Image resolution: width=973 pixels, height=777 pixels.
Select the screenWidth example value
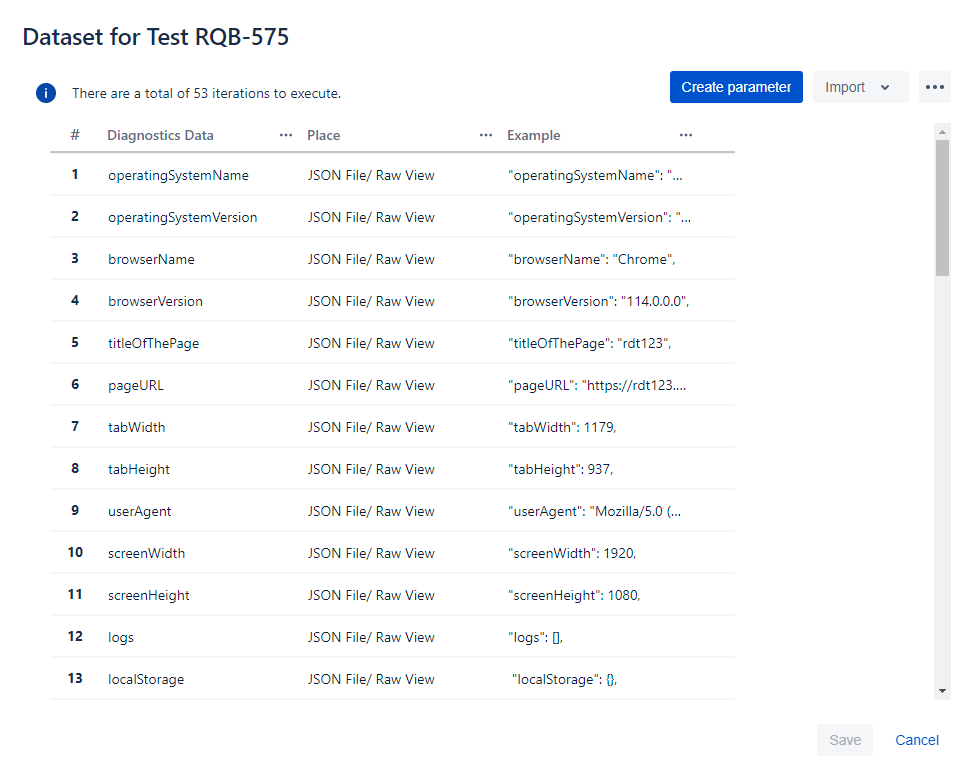pyautogui.click(x=572, y=553)
